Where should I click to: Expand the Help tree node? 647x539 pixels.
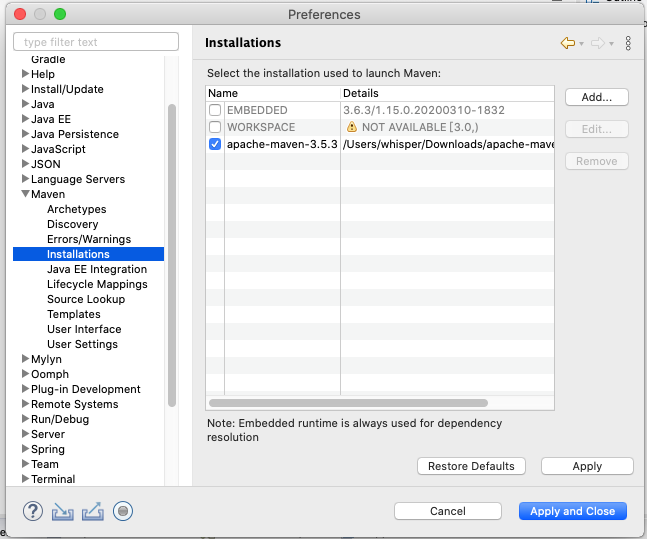tap(25, 73)
